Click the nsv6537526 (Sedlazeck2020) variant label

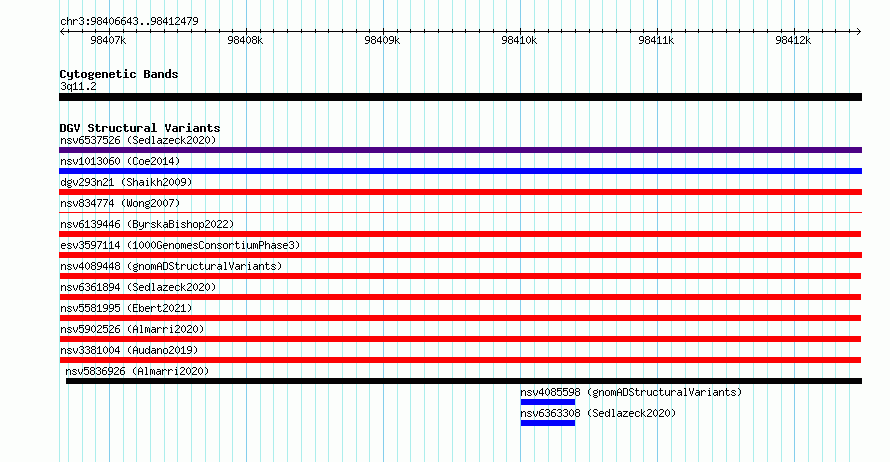click(138, 140)
